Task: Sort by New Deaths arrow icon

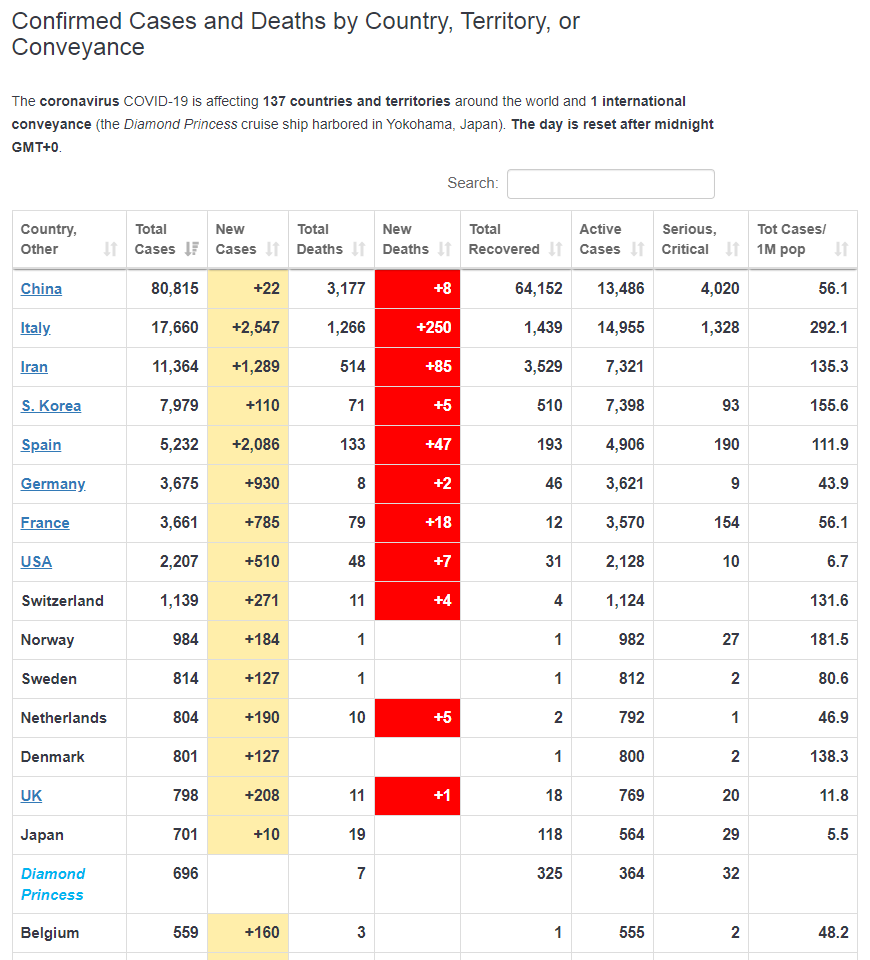Action: [x=444, y=249]
